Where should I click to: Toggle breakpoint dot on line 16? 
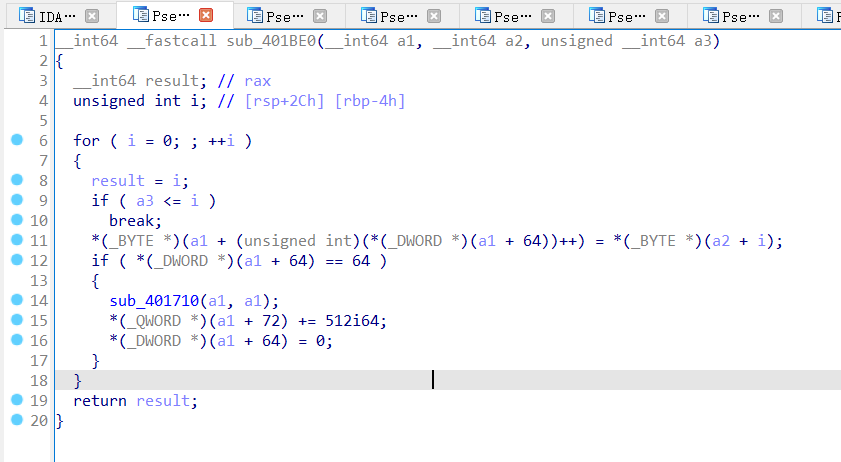click(x=16, y=340)
